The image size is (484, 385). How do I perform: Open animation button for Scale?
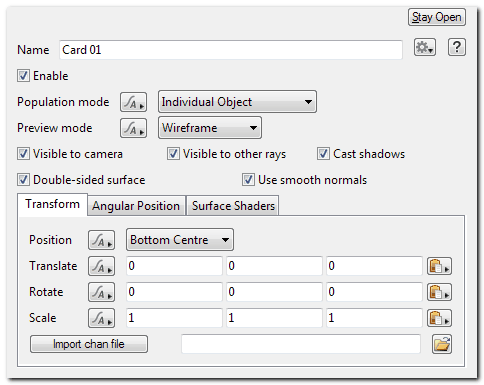click(x=101, y=318)
